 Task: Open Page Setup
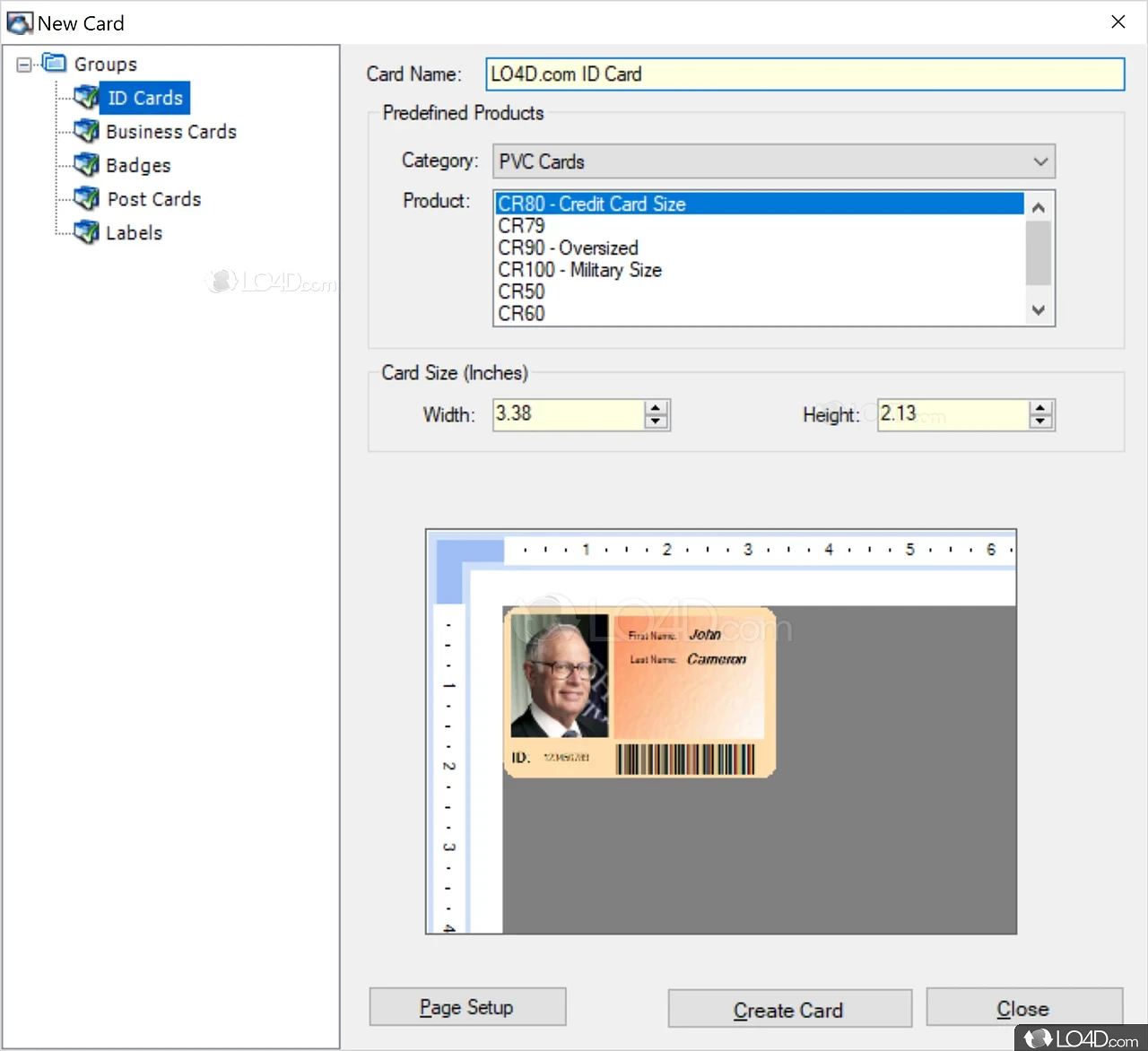(x=467, y=1007)
